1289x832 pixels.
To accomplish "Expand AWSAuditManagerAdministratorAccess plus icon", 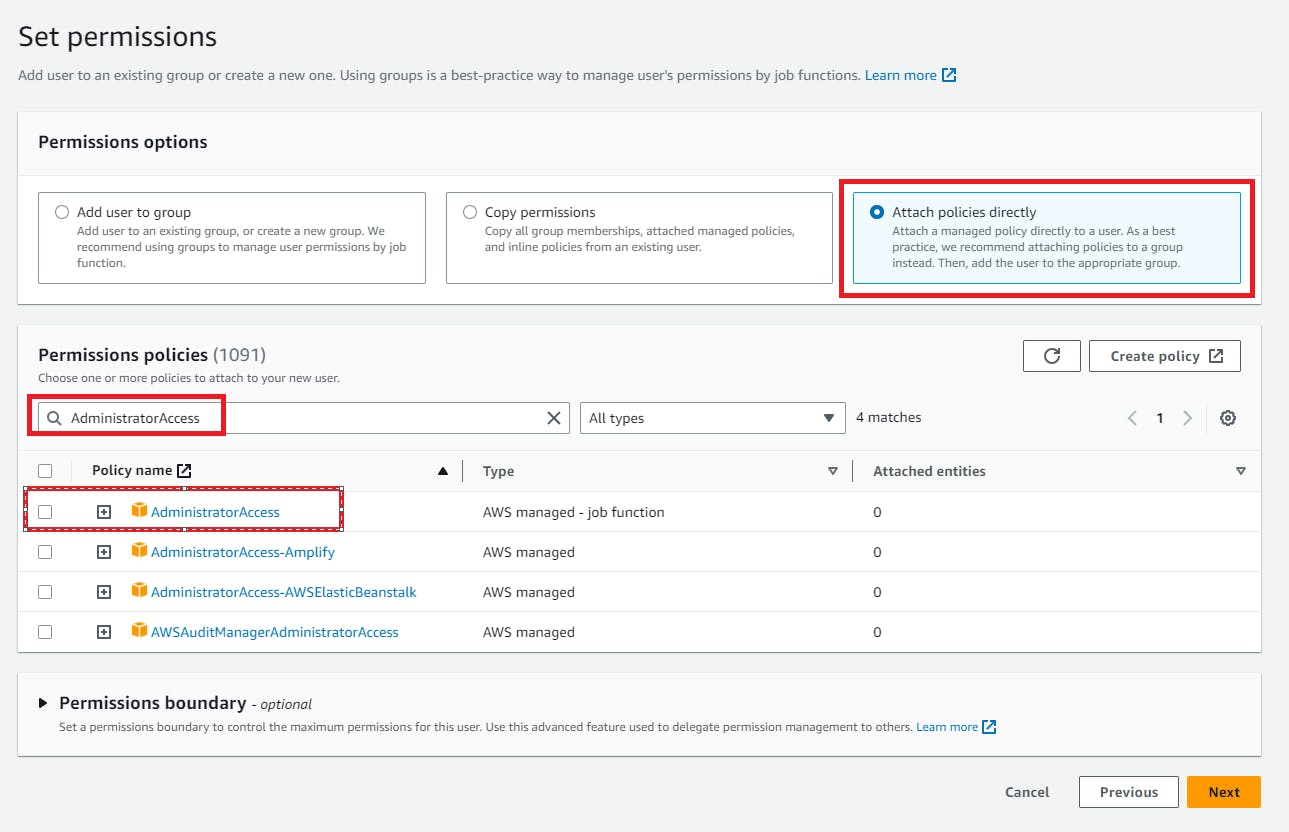I will click(104, 632).
